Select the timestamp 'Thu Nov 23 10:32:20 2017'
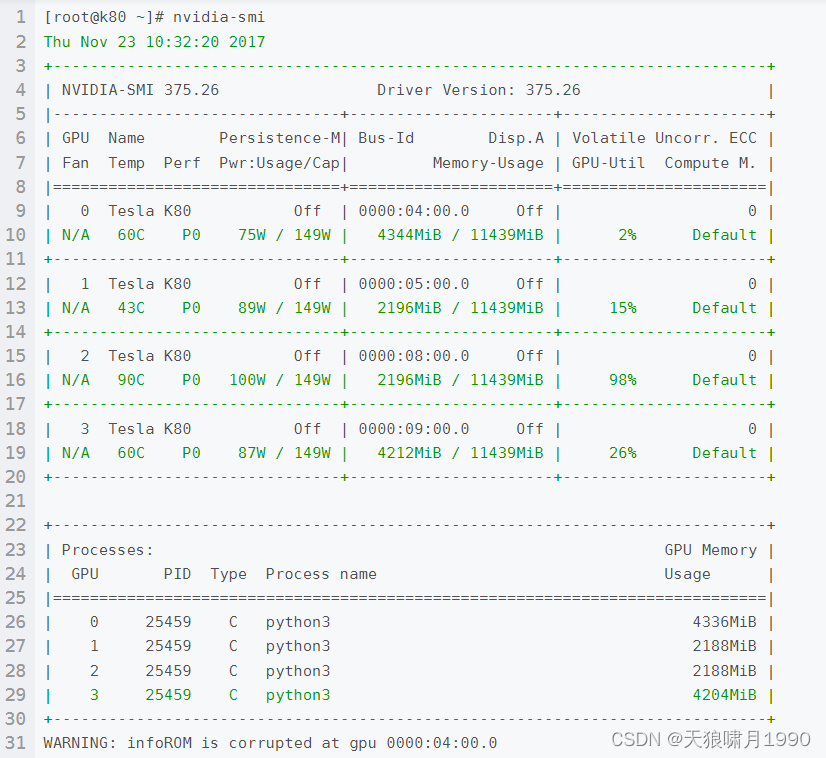826x758 pixels. tap(154, 42)
